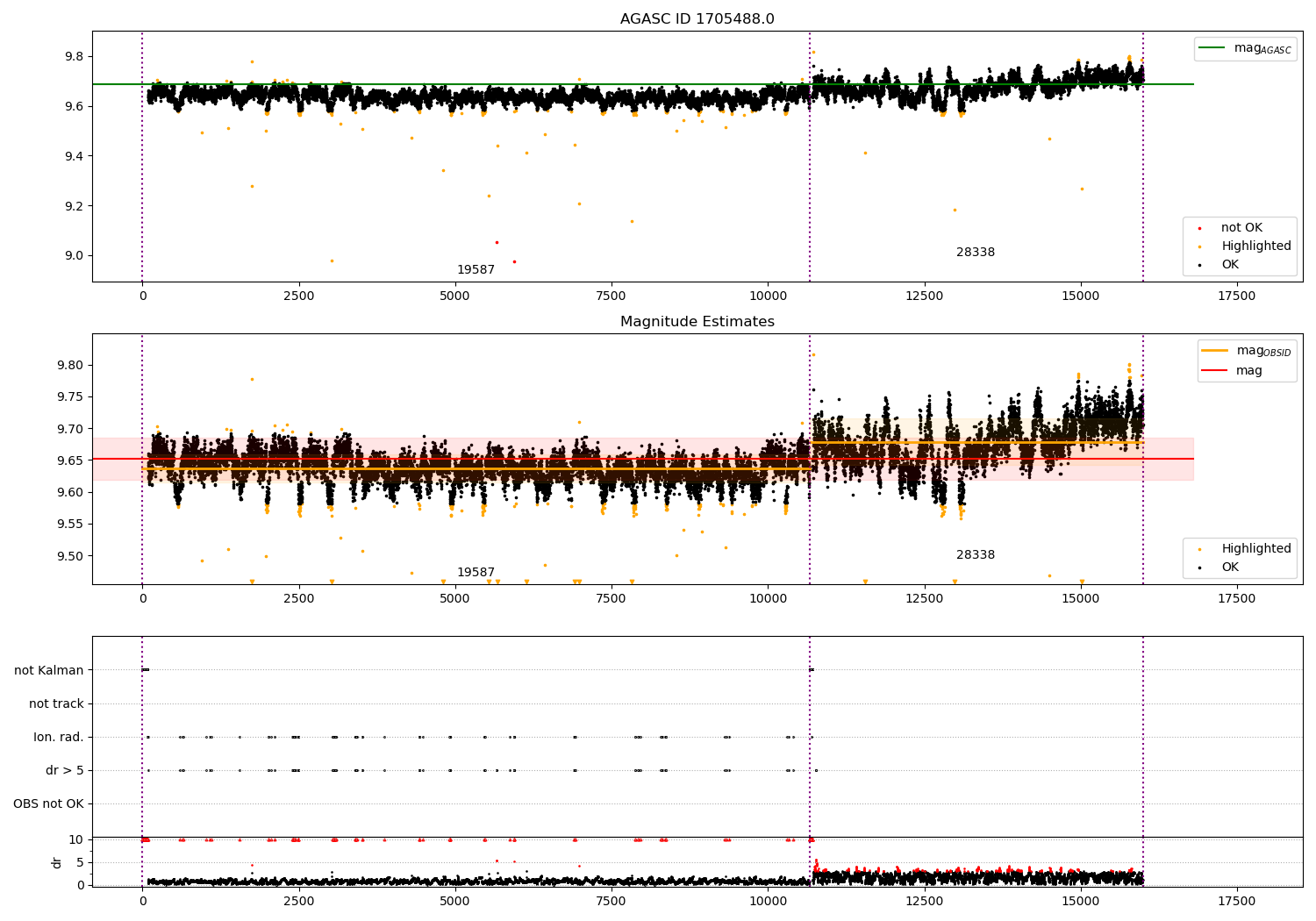Click the 'AGASC ID 1705488.0' plot title
Screen dimensions: 1316x921
(697, 19)
